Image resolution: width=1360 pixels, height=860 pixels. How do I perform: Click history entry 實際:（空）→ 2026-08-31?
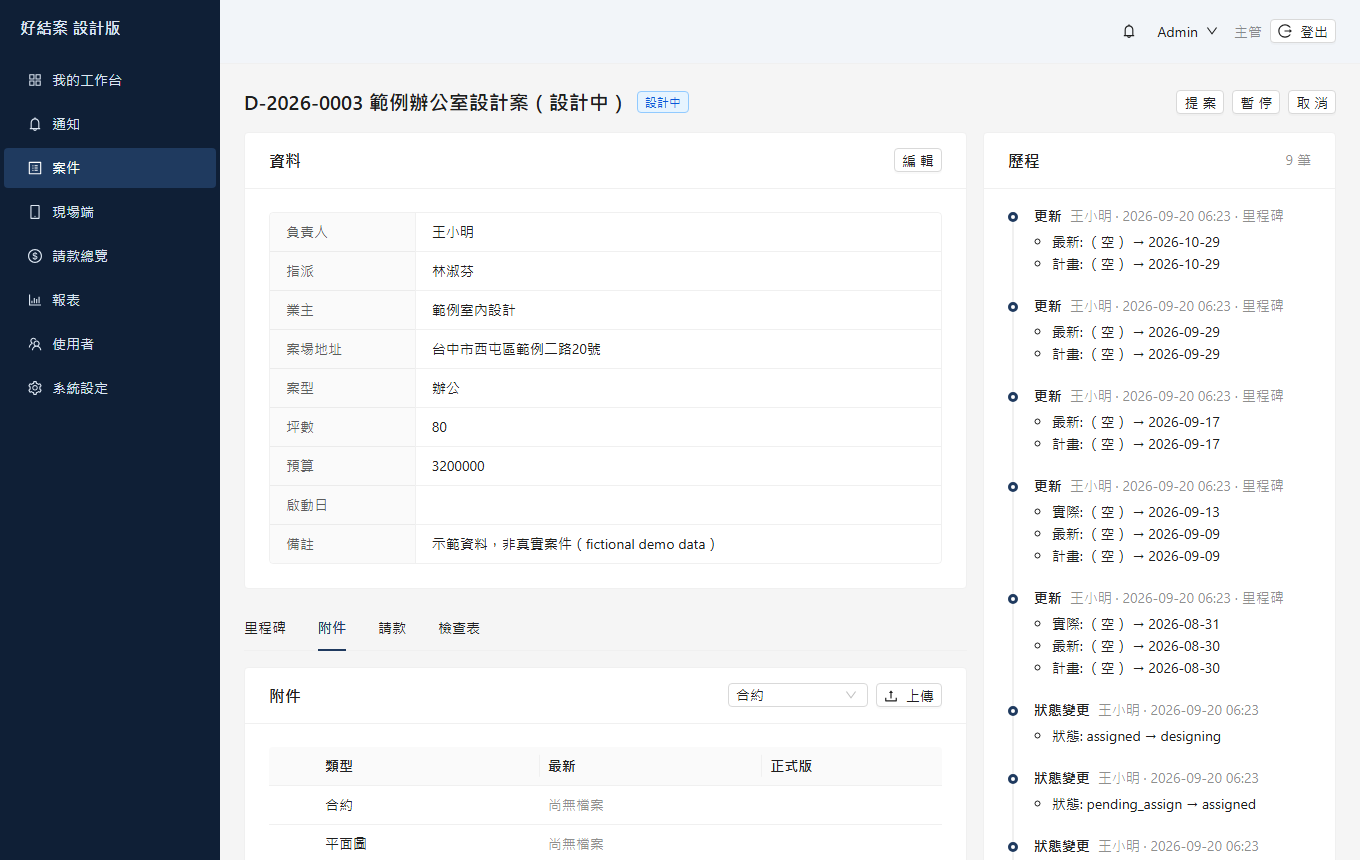pyautogui.click(x=1136, y=624)
